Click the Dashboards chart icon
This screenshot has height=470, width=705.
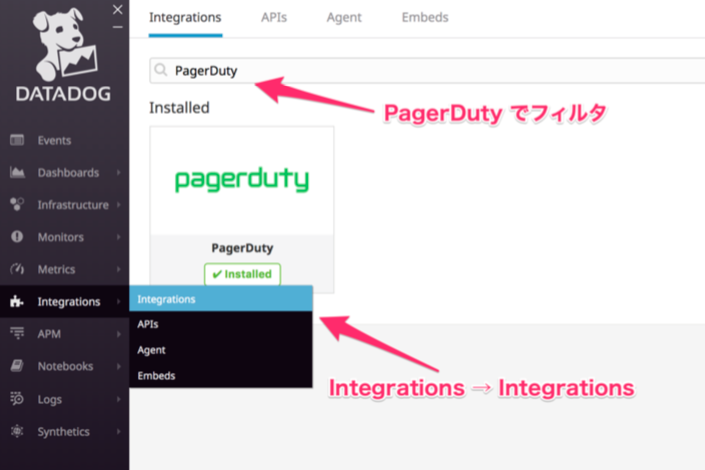click(17, 172)
